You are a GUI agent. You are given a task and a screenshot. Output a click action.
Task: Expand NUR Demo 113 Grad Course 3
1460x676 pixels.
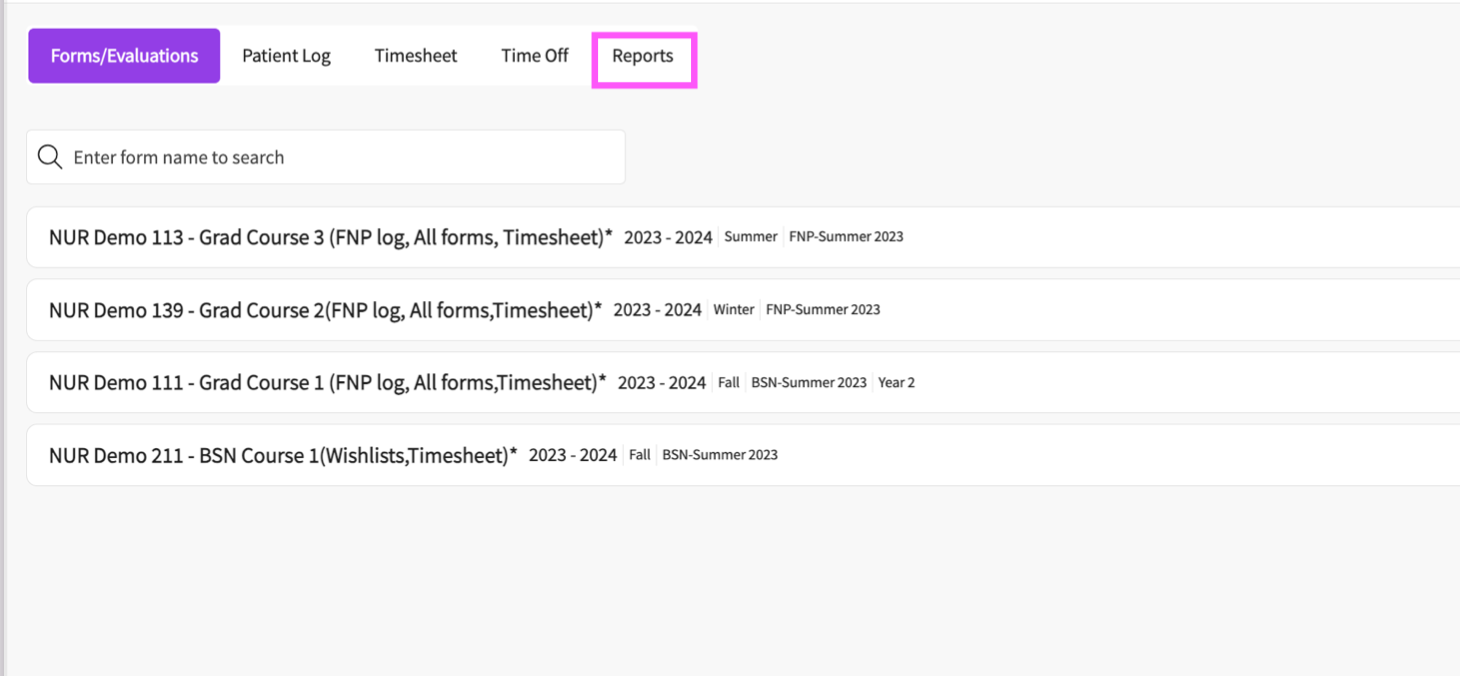click(x=330, y=237)
